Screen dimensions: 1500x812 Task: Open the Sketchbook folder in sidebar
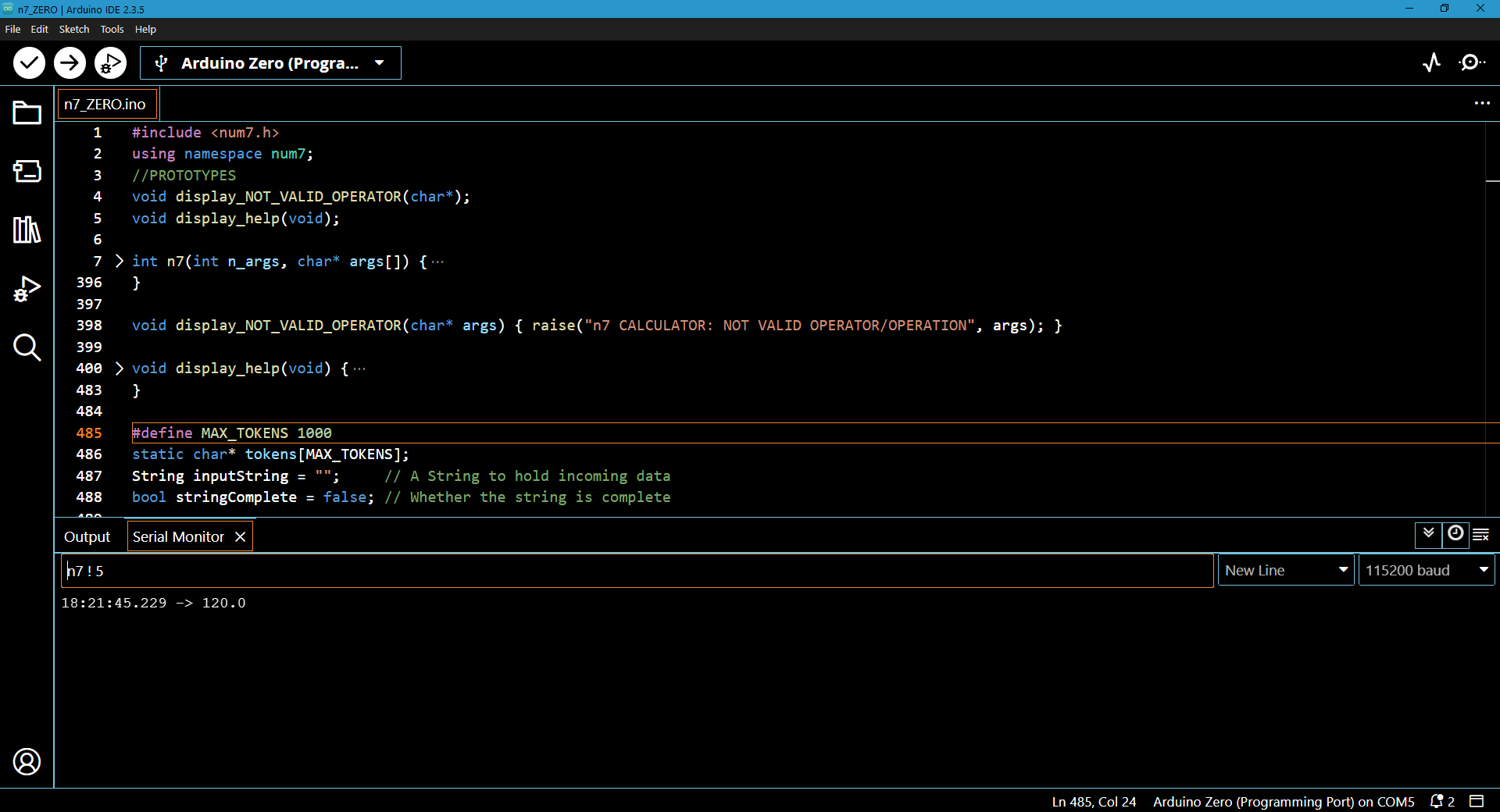click(x=27, y=113)
